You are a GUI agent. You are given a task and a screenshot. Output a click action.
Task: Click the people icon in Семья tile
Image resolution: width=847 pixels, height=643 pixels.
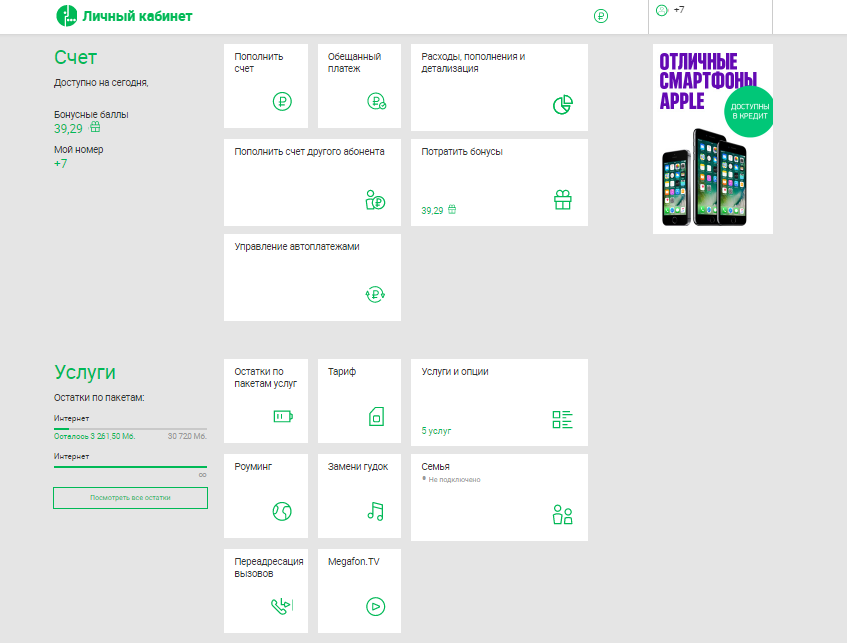tap(562, 515)
